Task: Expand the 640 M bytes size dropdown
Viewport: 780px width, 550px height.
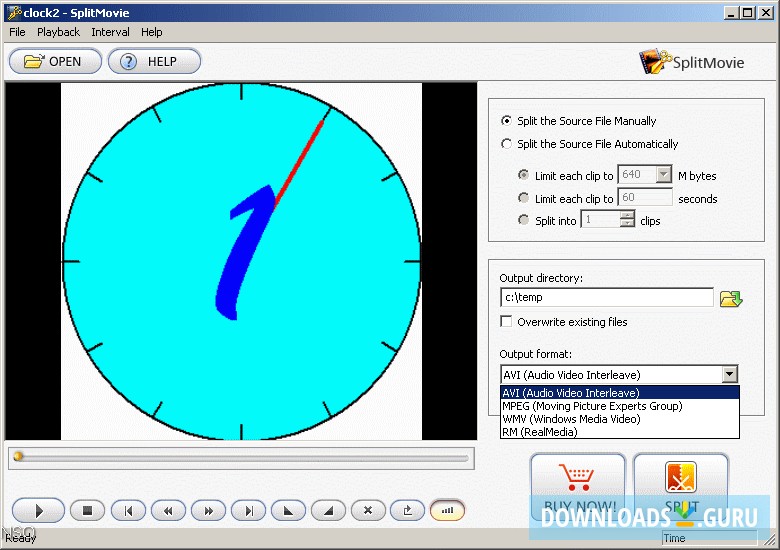Action: pos(663,175)
